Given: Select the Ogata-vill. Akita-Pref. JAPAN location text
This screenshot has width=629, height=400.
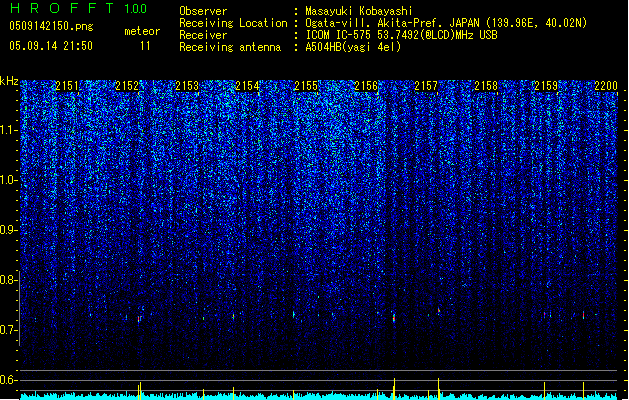Looking at the screenshot, I should (446, 23).
